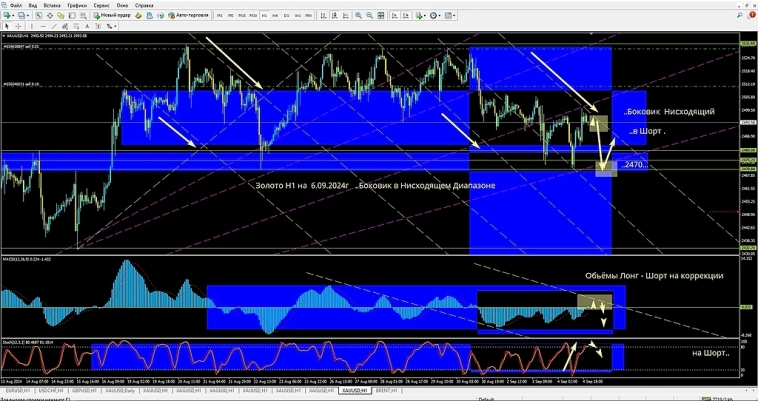This screenshot has width=758, height=401.
Task: Select the arrow cursor tool
Action: pos(7,26)
